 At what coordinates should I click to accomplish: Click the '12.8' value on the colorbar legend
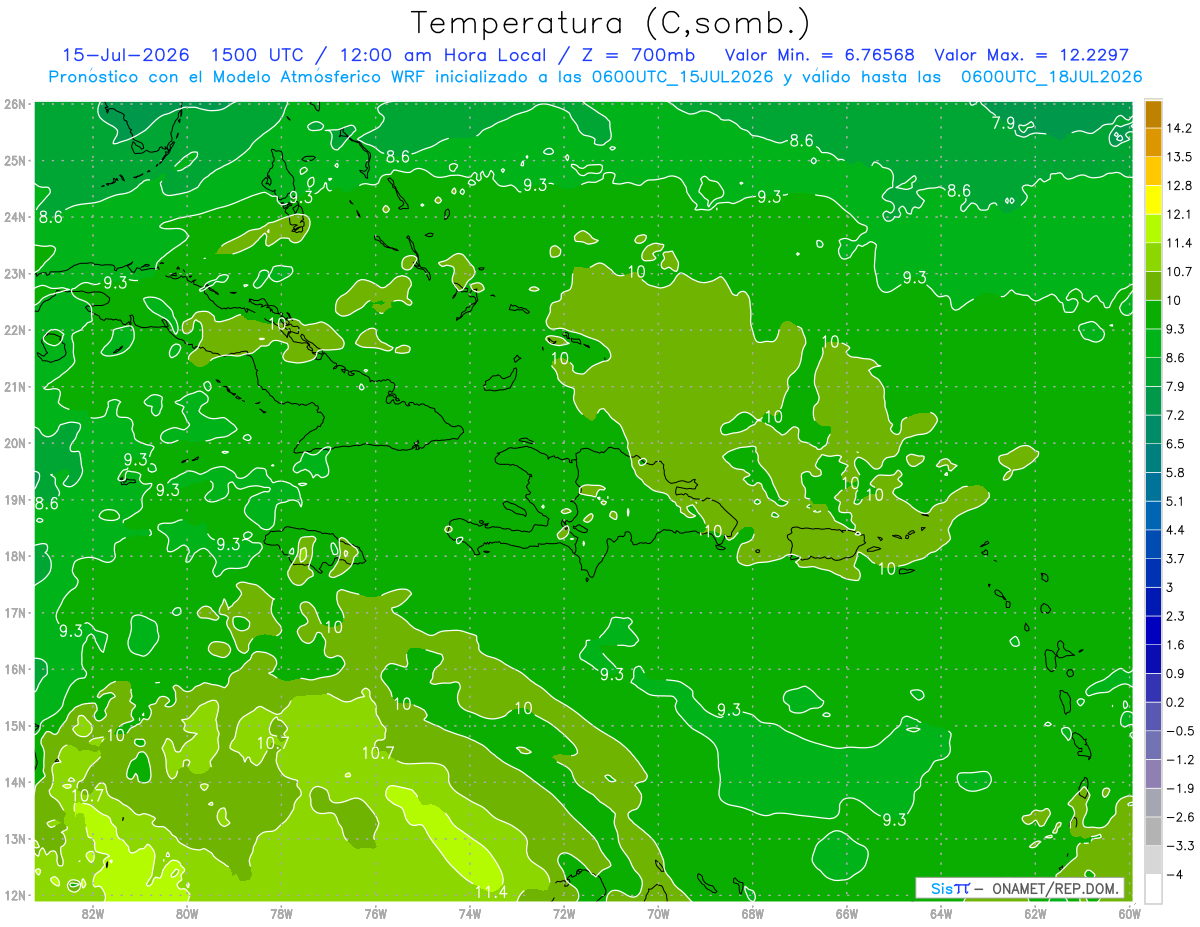pos(1182,185)
